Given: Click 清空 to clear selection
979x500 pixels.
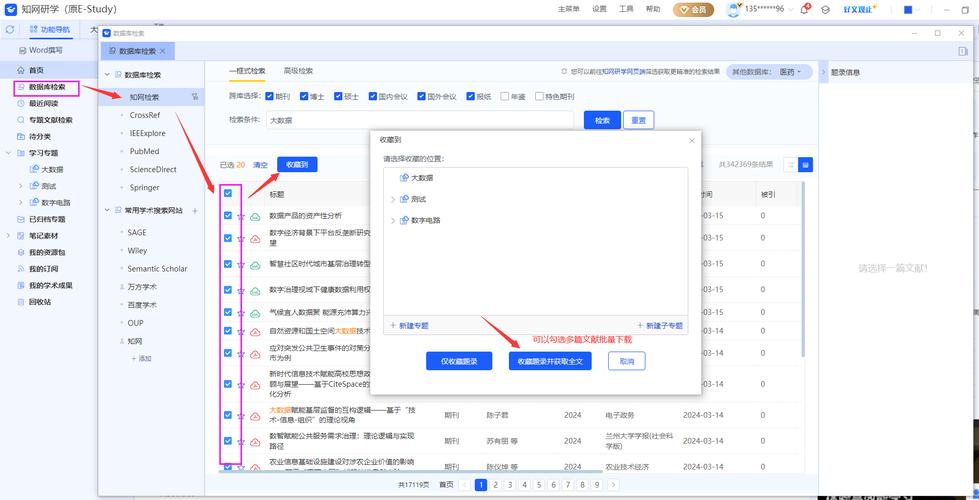Looking at the screenshot, I should [x=260, y=165].
